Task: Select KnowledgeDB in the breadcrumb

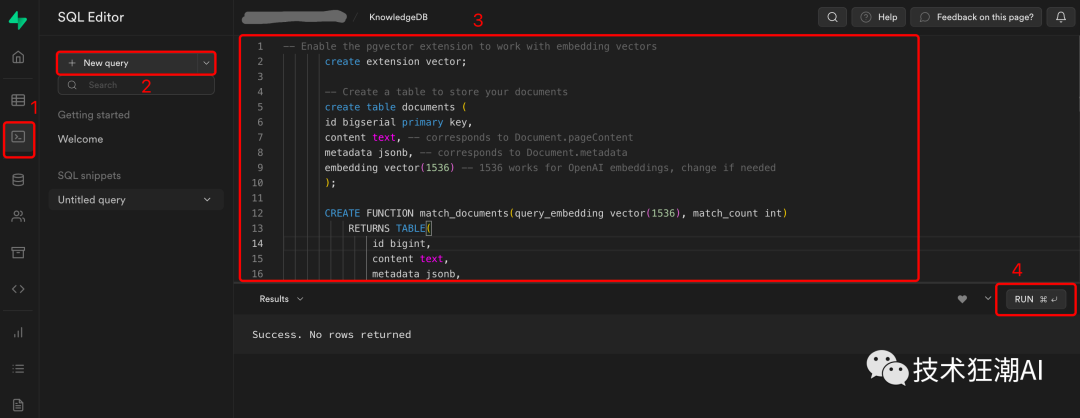Action: click(398, 18)
